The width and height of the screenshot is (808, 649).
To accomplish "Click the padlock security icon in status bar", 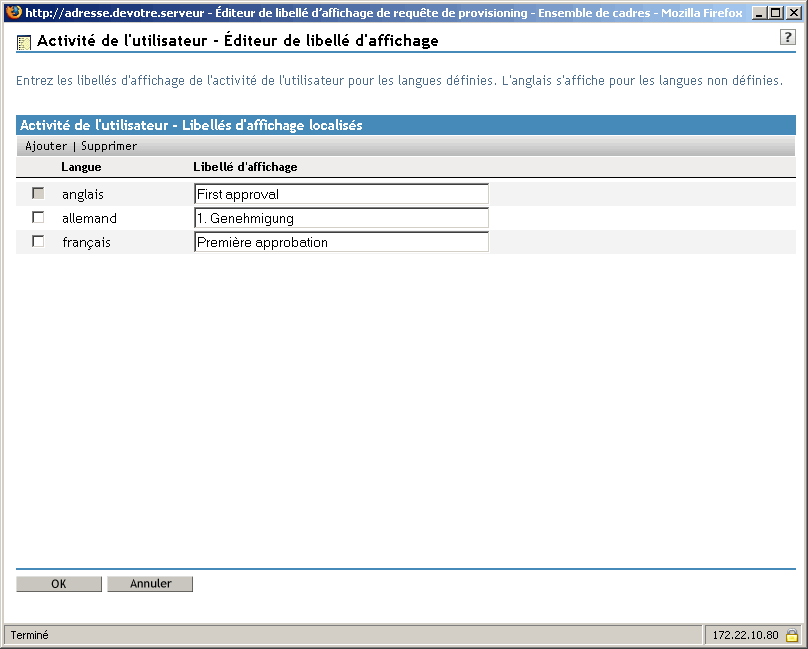I will click(791, 635).
